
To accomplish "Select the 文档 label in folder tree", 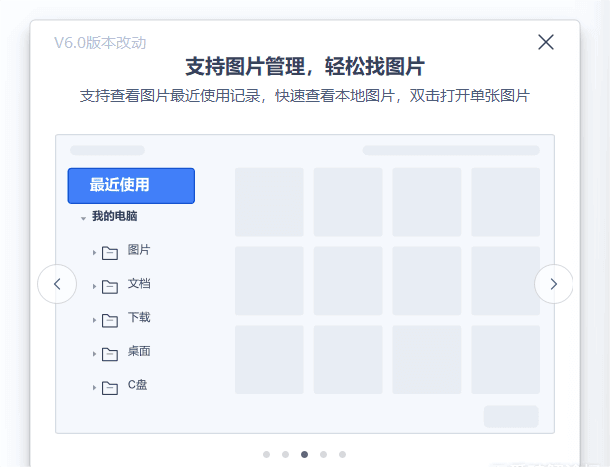I will tap(139, 283).
